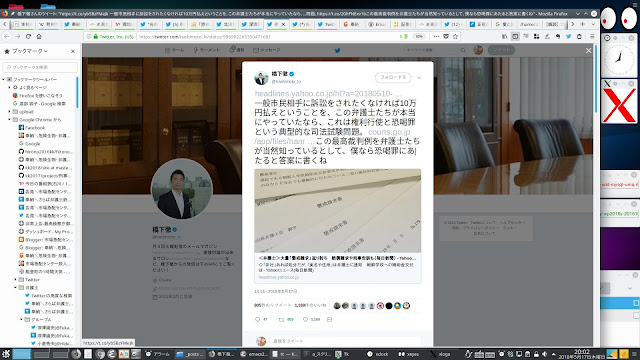Open the tweet options chevron dropdown
The image size is (640, 360).
(x=419, y=78)
